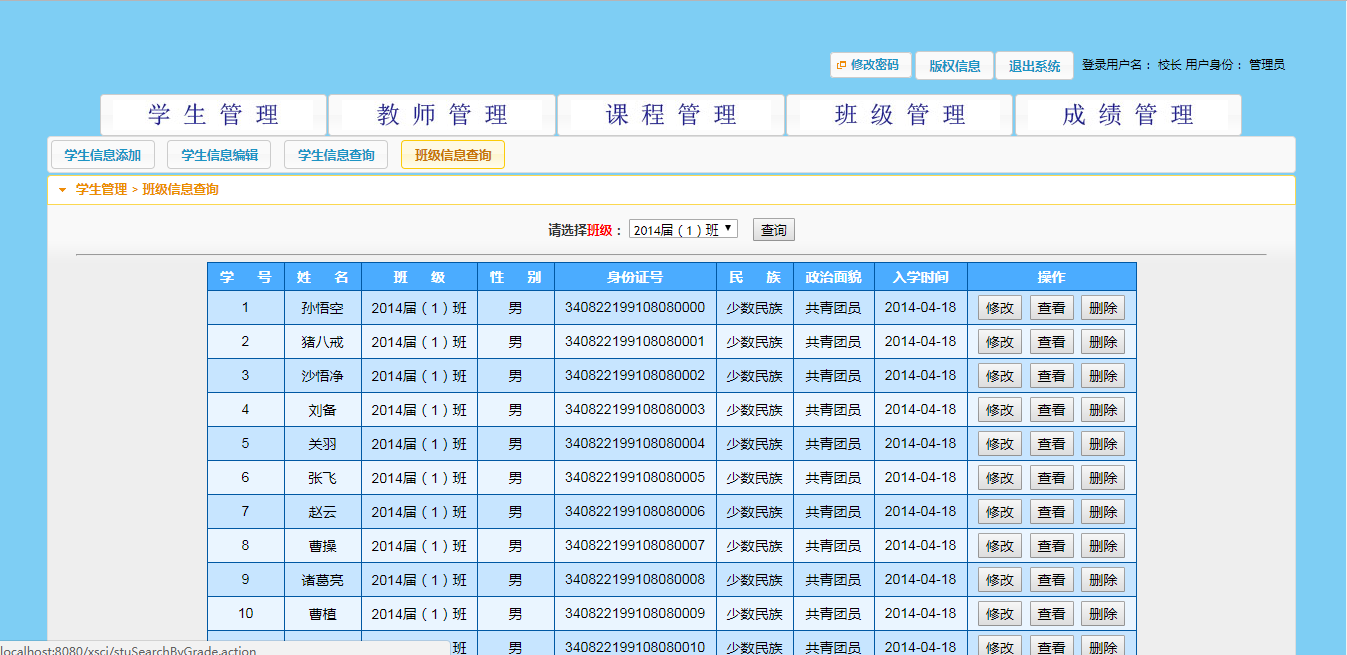The height and width of the screenshot is (655, 1347).
Task: Log out via 退出系统 button
Action: click(1034, 66)
